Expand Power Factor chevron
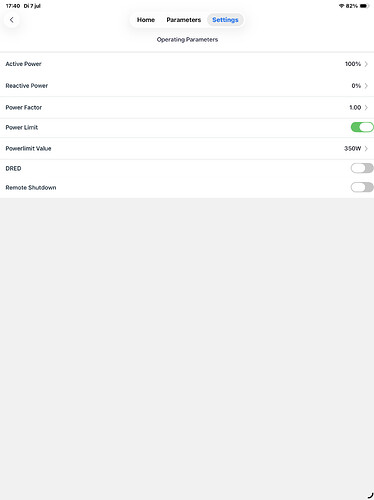 [366, 107]
